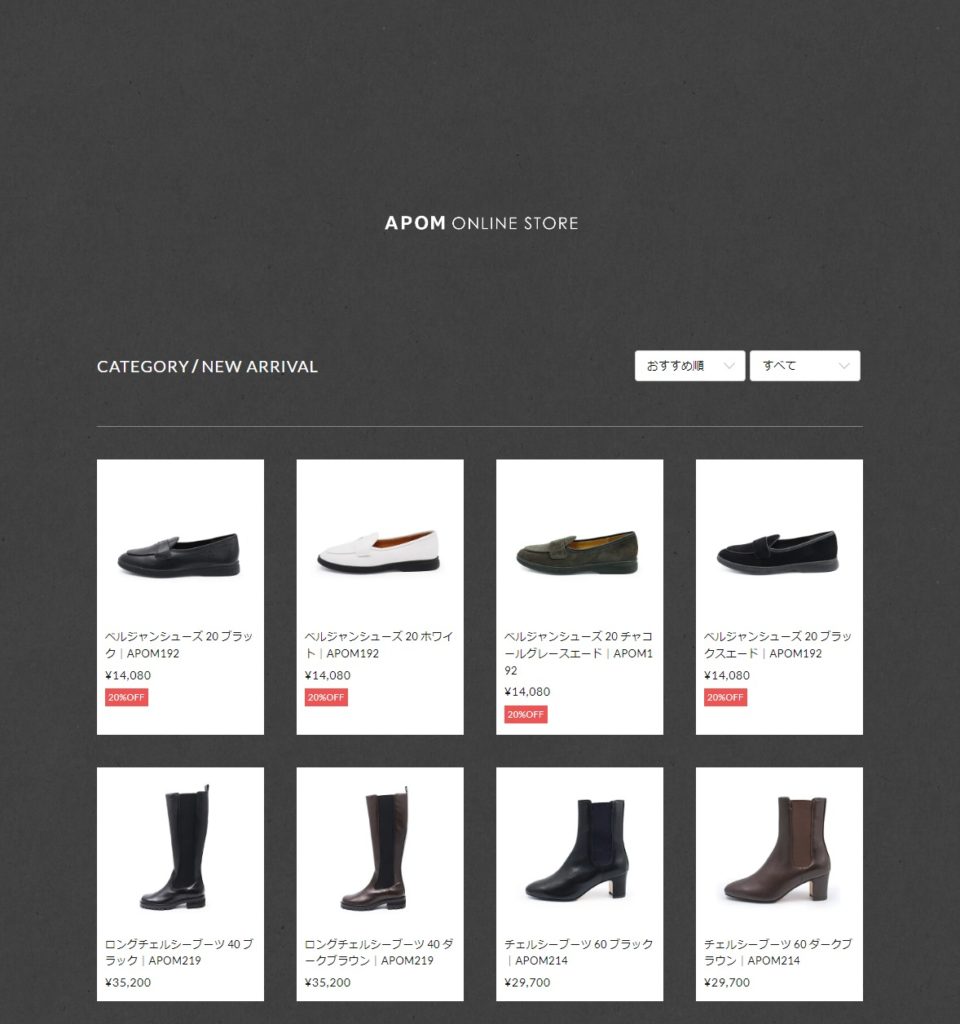Select チェルシーブーツ 60 ダークブラウン title
The image size is (960, 1024).
tap(778, 952)
